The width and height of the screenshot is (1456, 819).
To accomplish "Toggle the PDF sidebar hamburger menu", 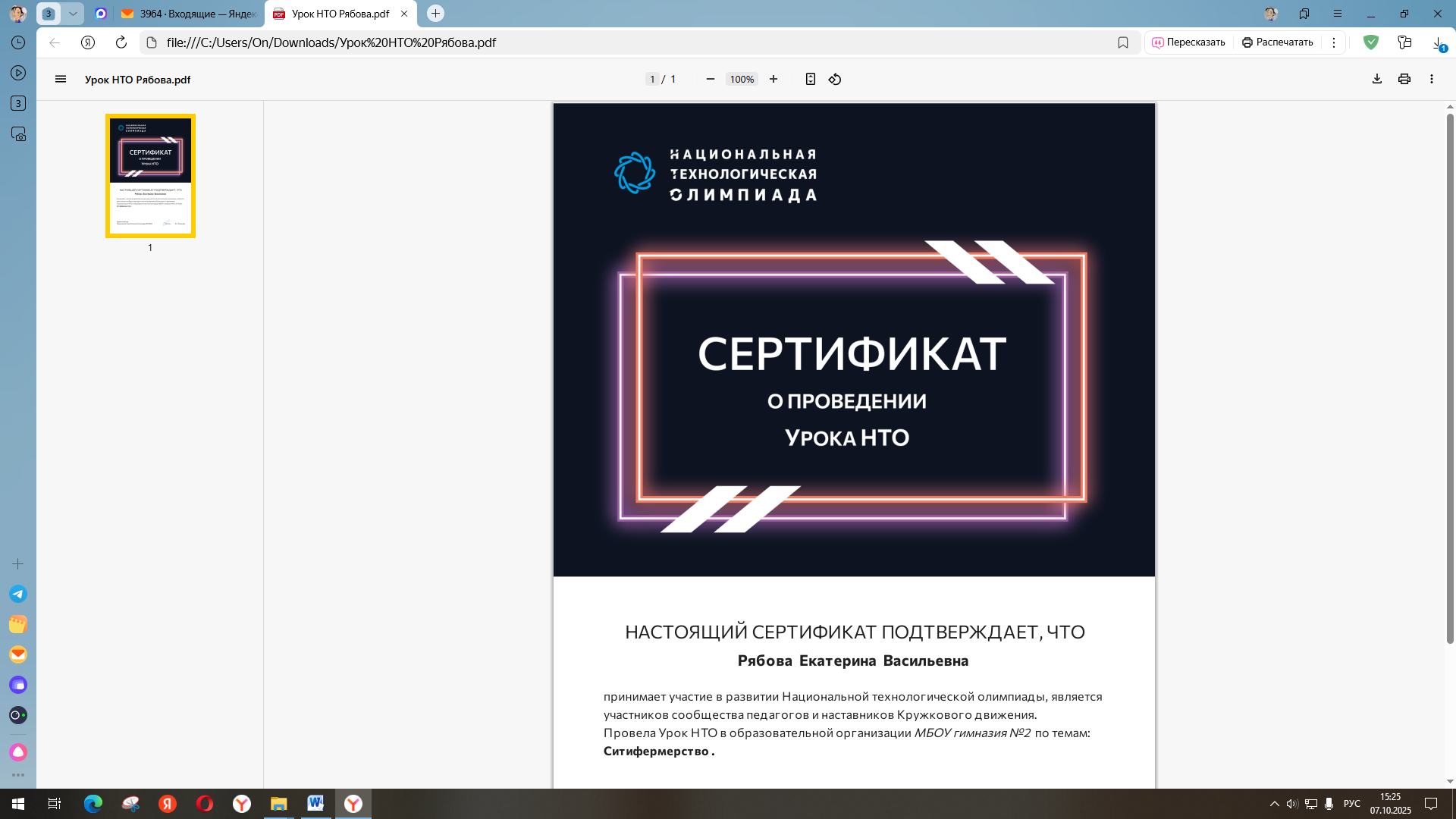I will tap(61, 79).
